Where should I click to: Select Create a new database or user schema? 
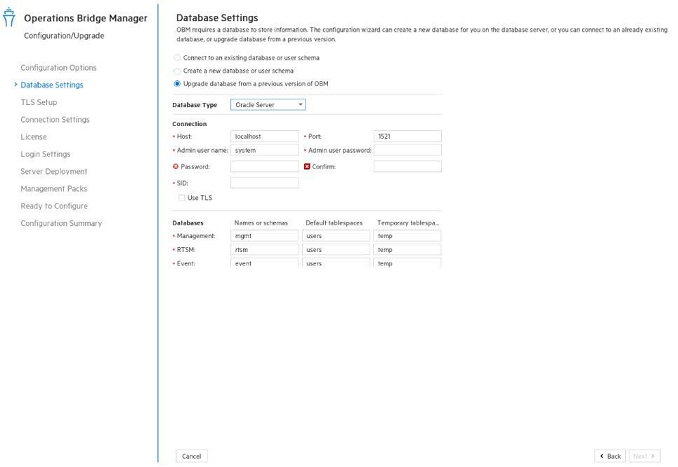[x=177, y=71]
